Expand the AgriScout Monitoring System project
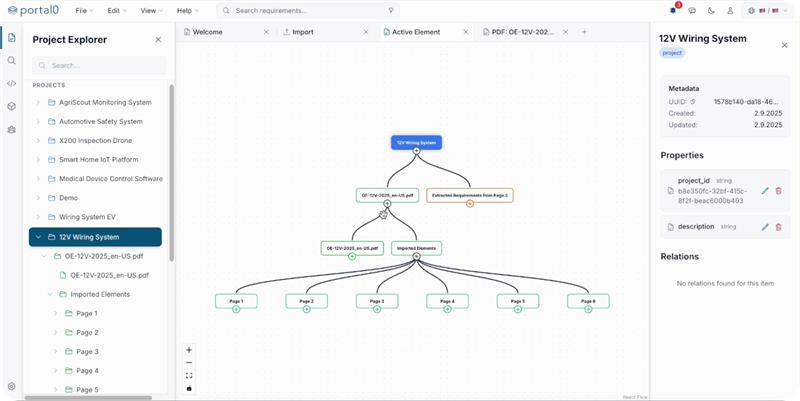Image resolution: width=800 pixels, height=401 pixels. coord(38,103)
